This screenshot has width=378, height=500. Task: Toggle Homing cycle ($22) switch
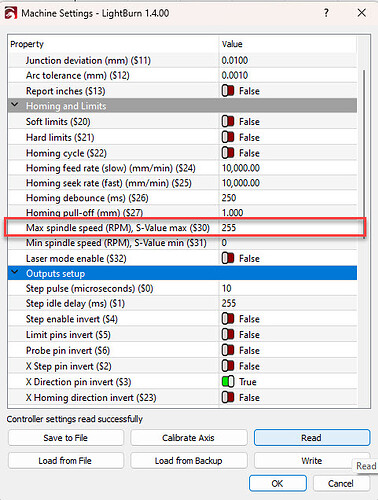pos(228,153)
